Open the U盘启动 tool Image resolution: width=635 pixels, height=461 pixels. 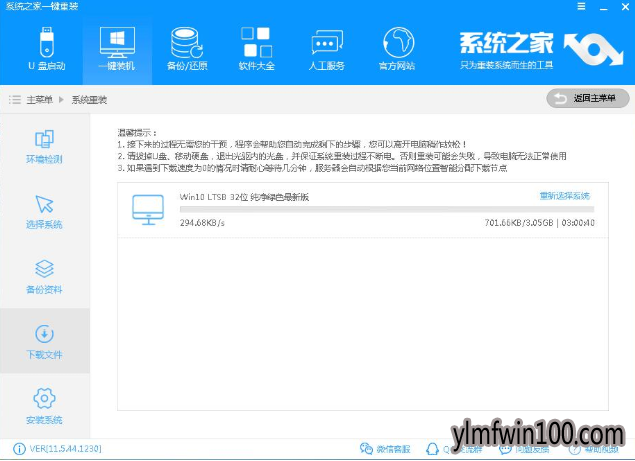point(47,49)
